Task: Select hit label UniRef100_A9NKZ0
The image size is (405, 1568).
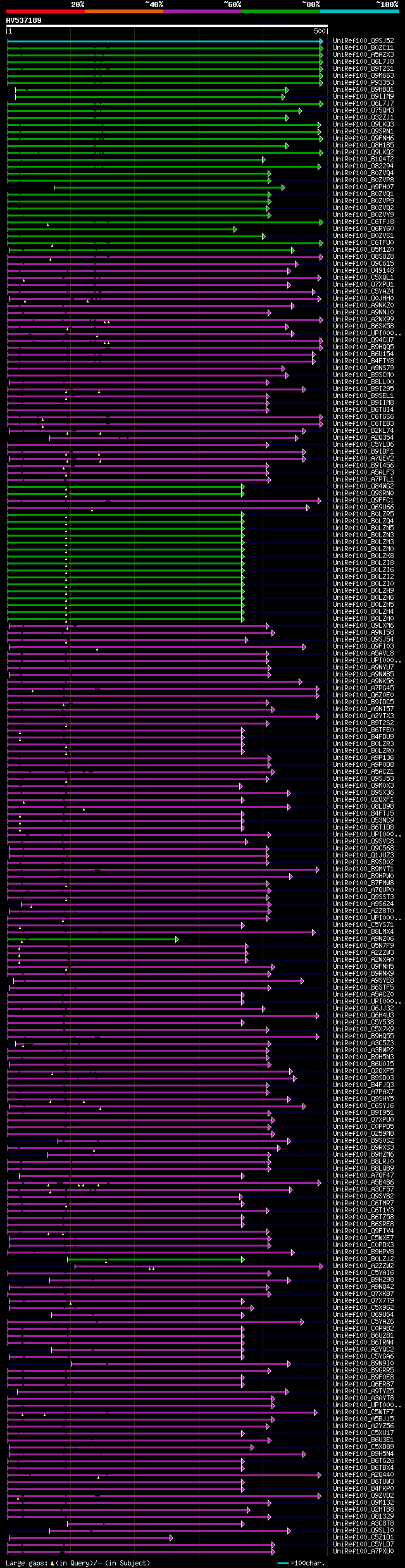Action: tap(363, 306)
